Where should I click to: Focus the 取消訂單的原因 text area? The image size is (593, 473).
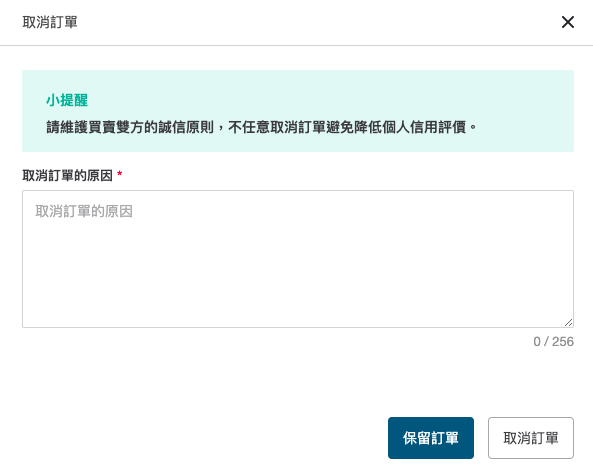coord(298,259)
